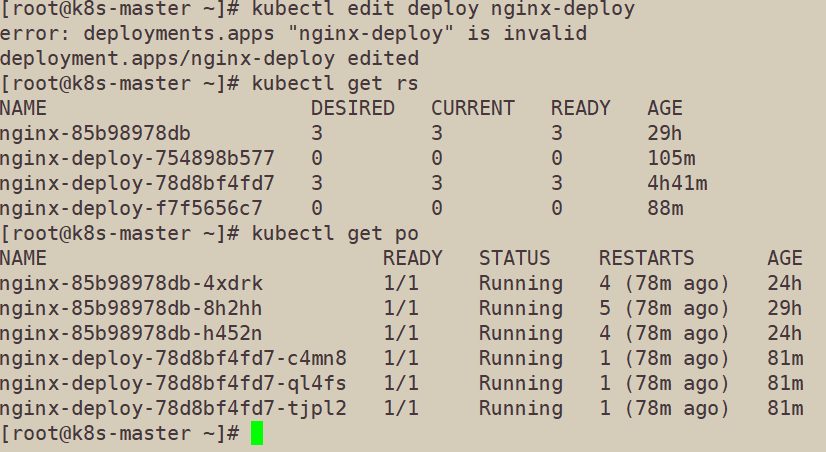
Task: Select replica set nginx-deploy-78d8bf4fd7
Action: click(137, 183)
